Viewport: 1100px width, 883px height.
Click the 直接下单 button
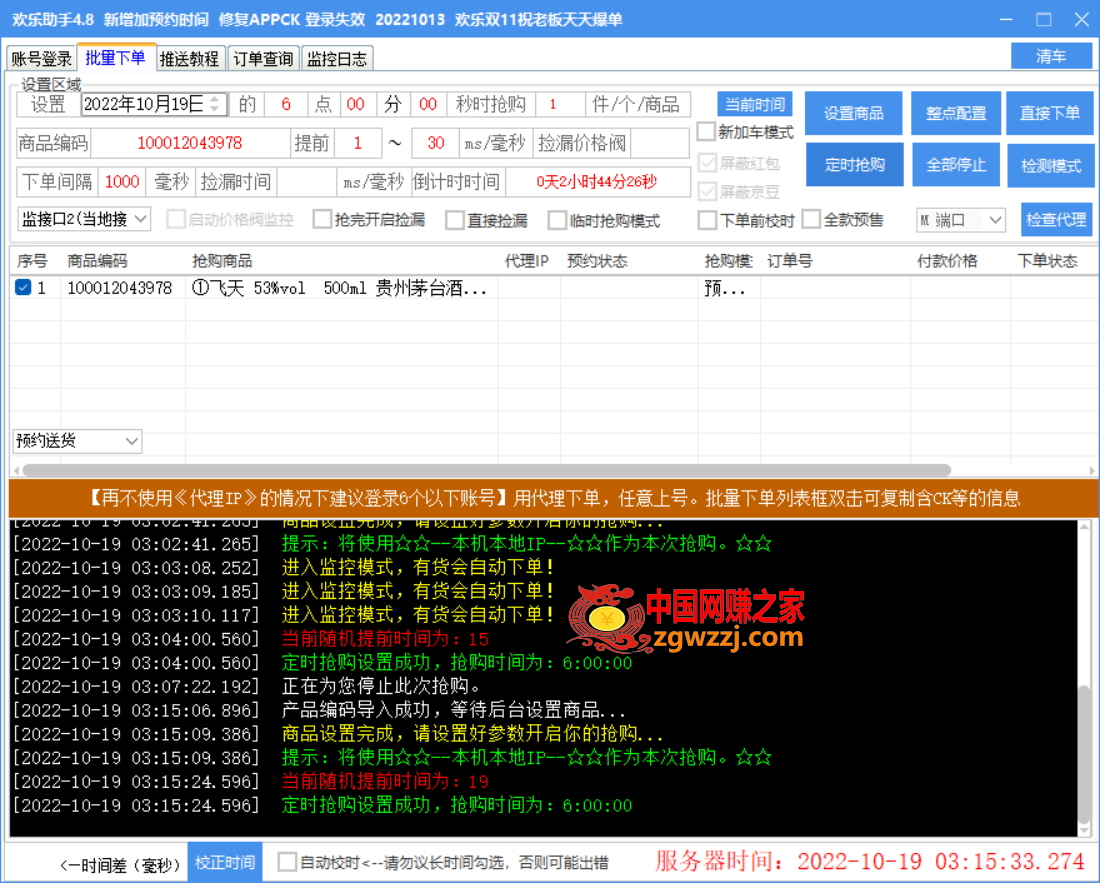[x=1050, y=113]
